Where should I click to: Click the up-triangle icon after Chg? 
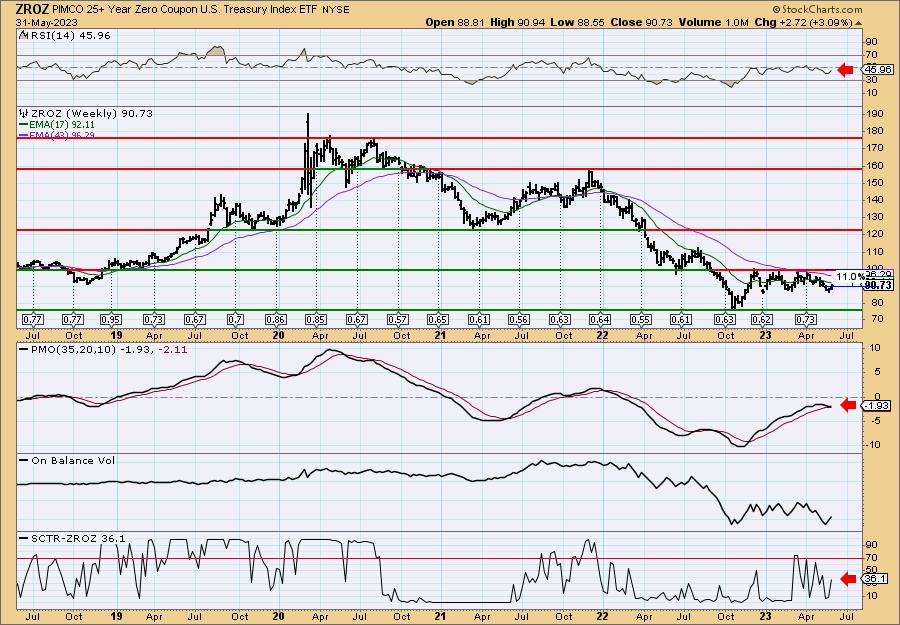859,23
